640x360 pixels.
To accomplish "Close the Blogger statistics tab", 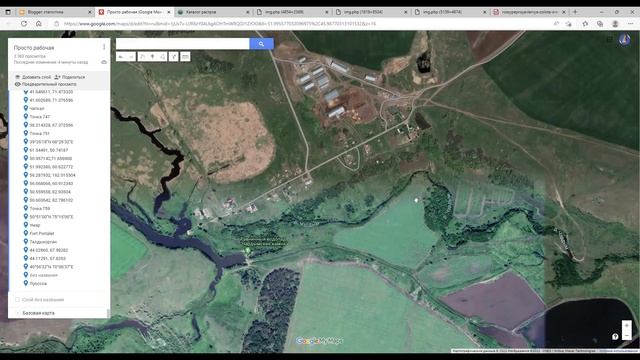I will click(x=90, y=12).
